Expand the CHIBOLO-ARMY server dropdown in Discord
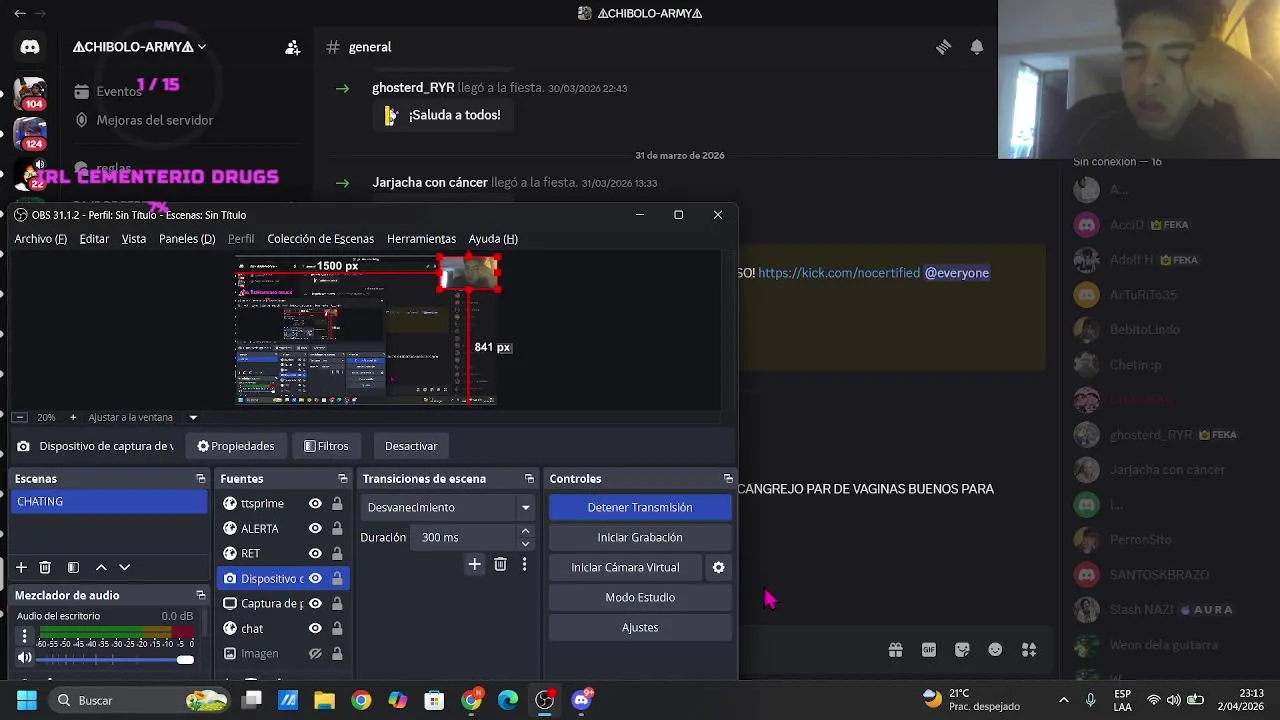The image size is (1280, 720). (x=139, y=47)
